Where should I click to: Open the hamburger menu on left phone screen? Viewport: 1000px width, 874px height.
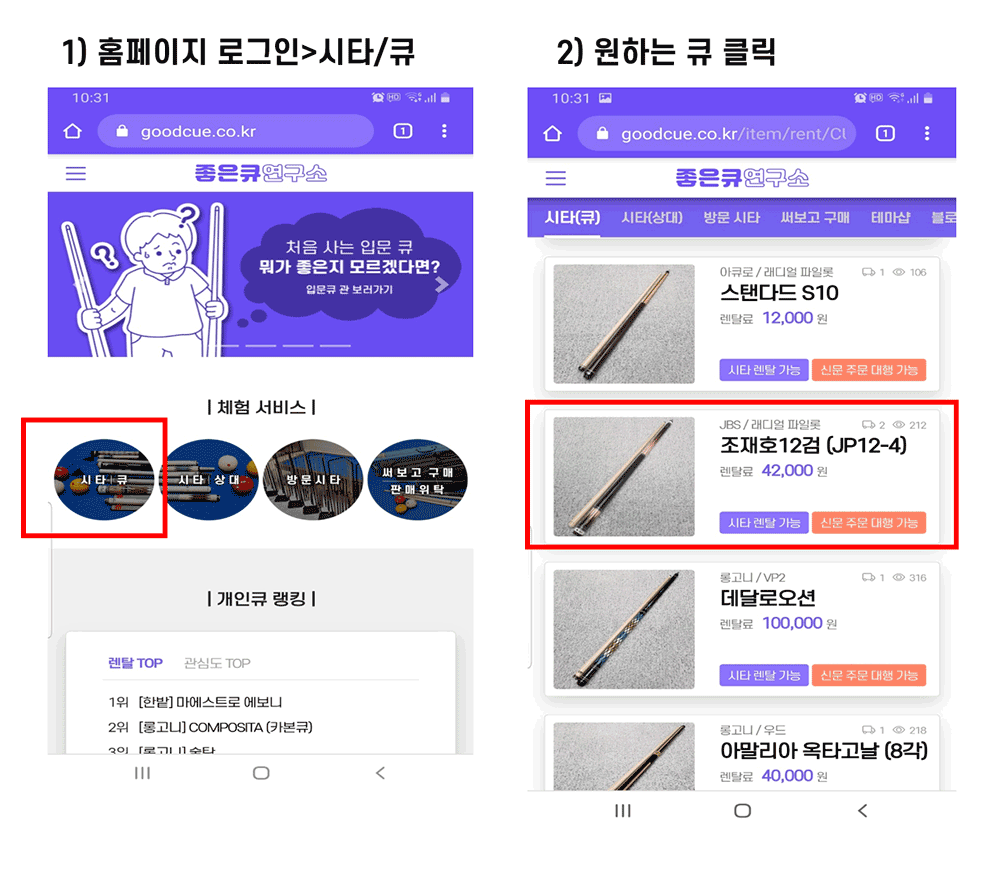pos(75,174)
